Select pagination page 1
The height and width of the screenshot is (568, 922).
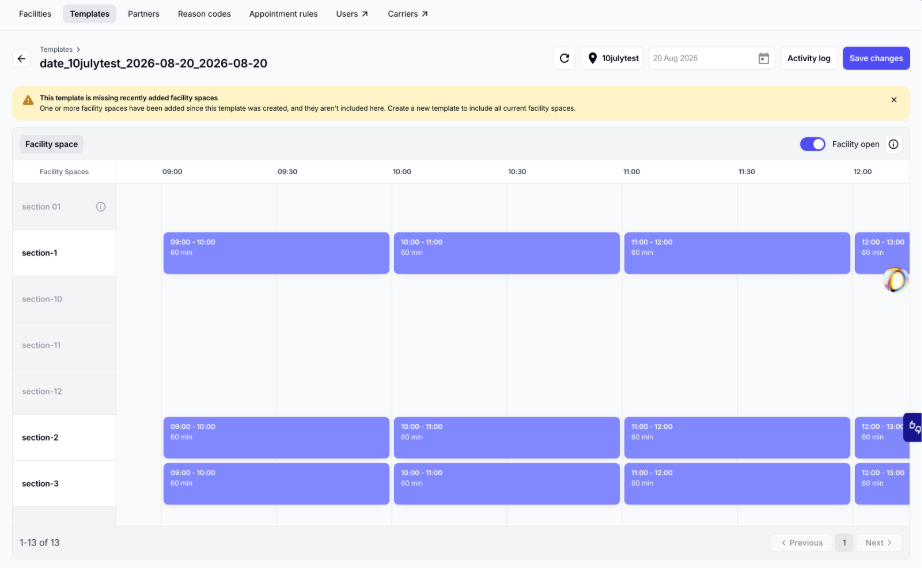(x=844, y=543)
